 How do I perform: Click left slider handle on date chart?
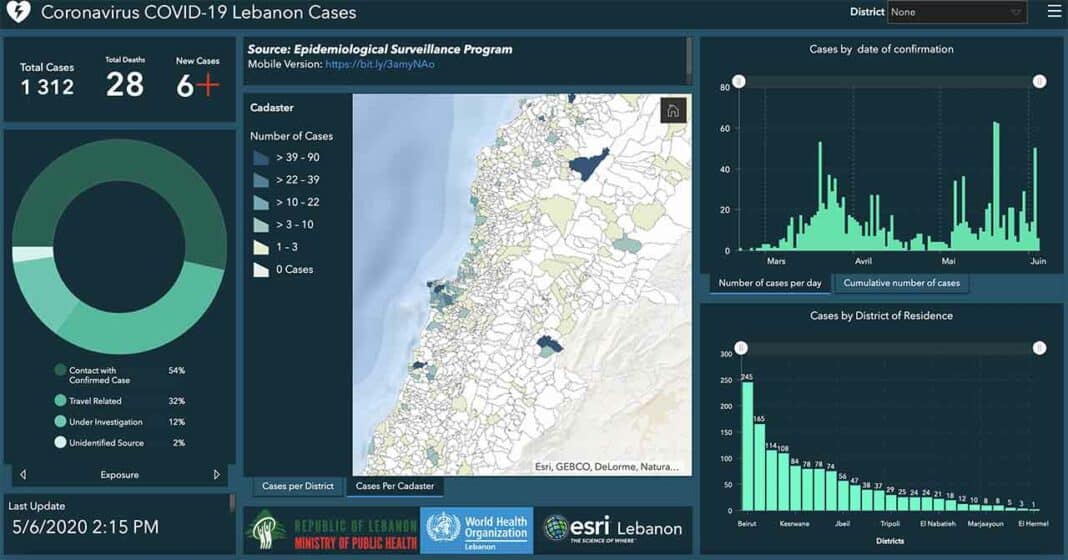pyautogui.click(x=739, y=81)
